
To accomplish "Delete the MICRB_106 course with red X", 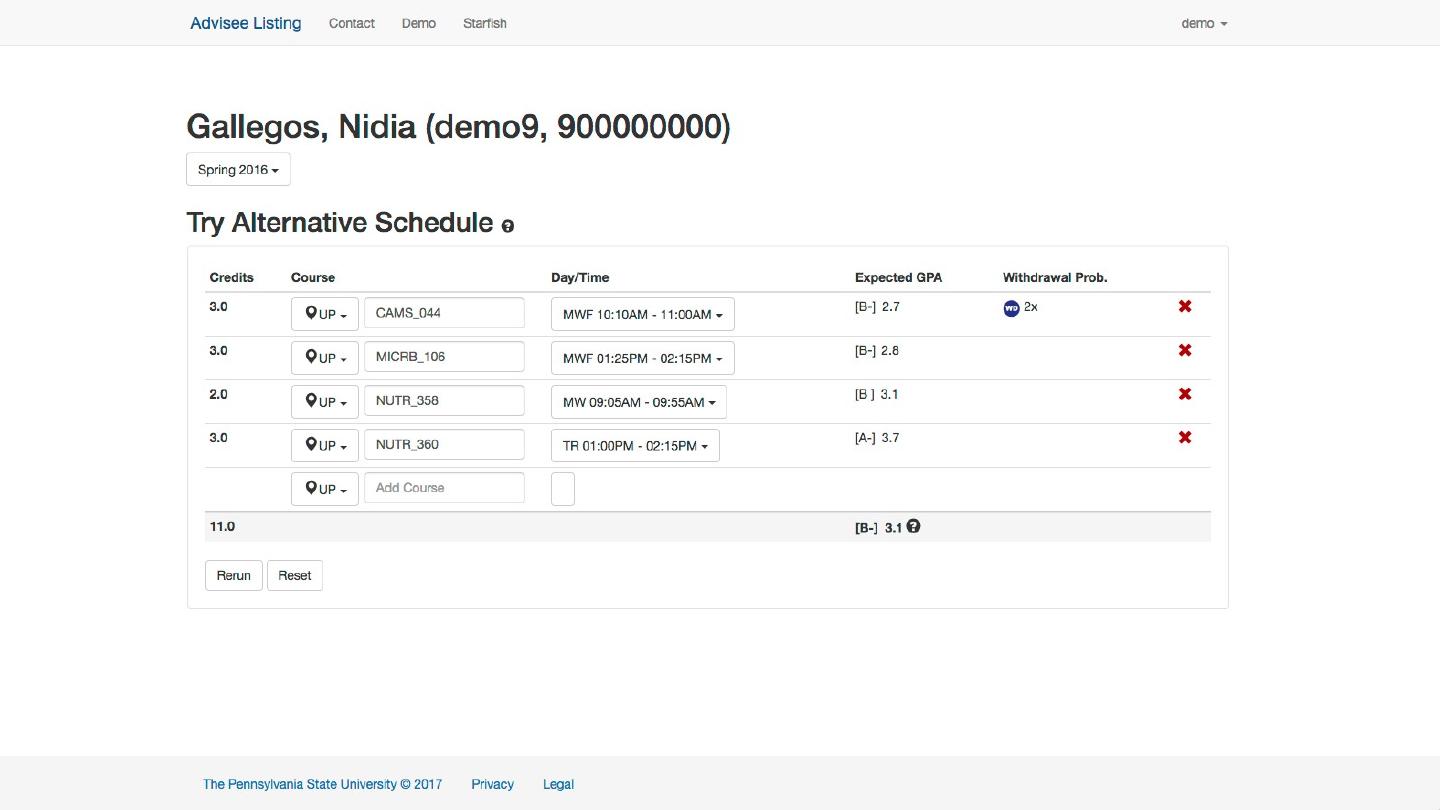I will coord(1184,350).
